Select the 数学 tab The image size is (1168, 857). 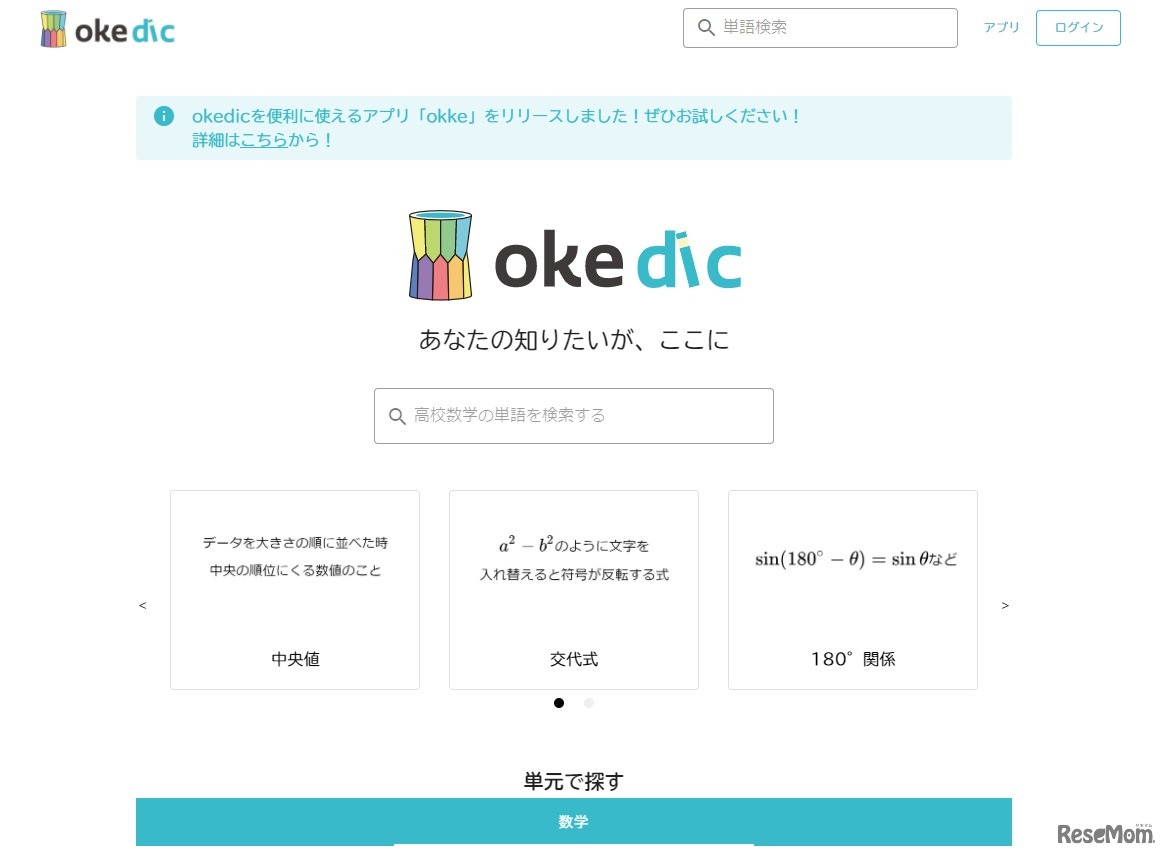tap(574, 821)
